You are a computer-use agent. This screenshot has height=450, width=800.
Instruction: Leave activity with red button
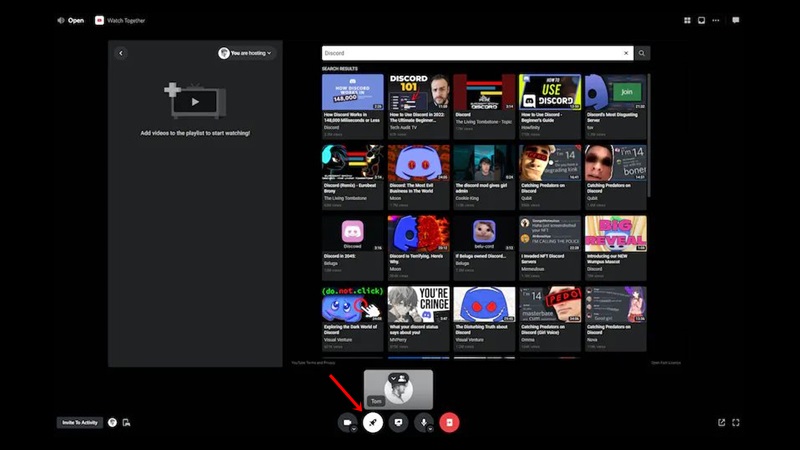449,422
